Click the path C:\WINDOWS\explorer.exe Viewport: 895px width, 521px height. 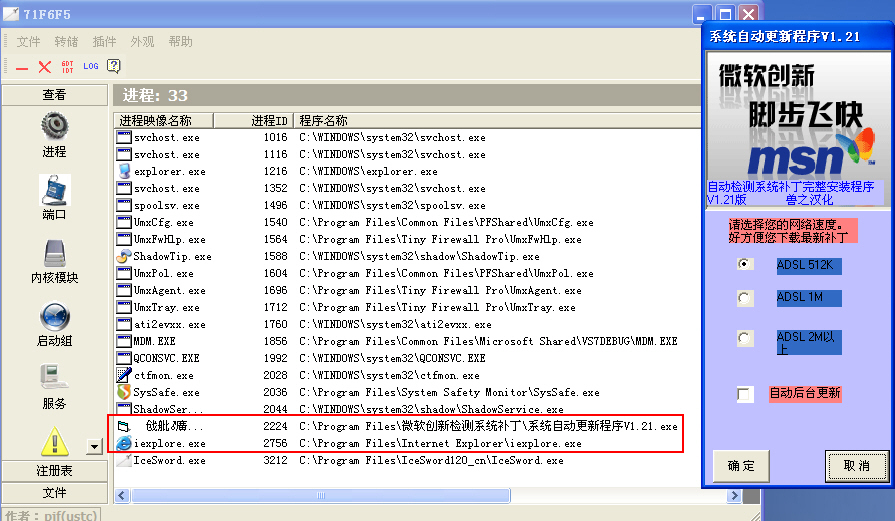368,171
